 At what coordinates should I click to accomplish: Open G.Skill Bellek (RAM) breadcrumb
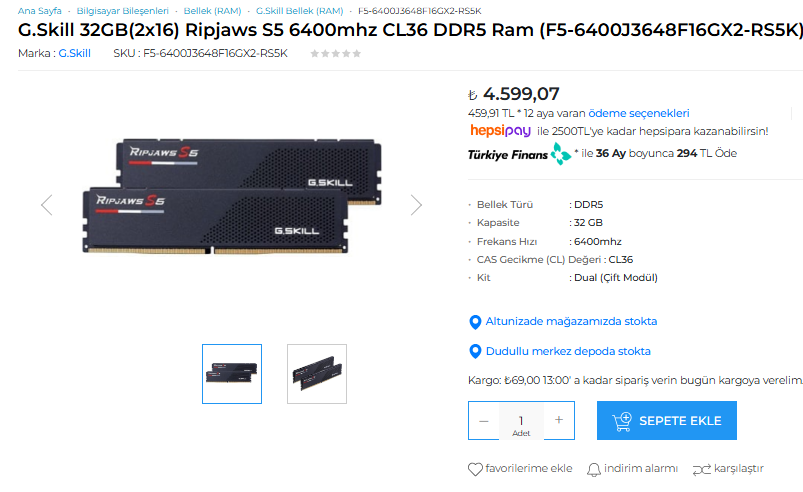pos(300,11)
